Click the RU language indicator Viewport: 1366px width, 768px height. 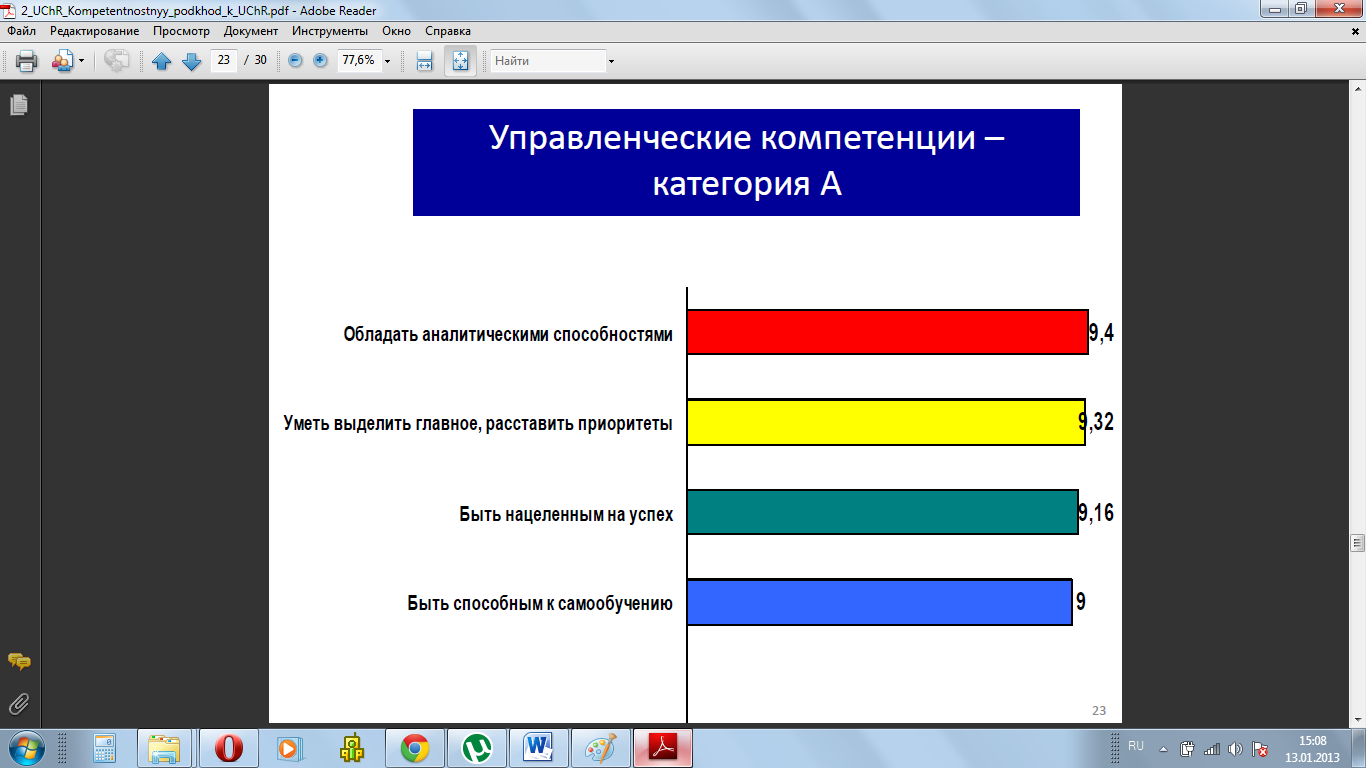pos(1136,746)
